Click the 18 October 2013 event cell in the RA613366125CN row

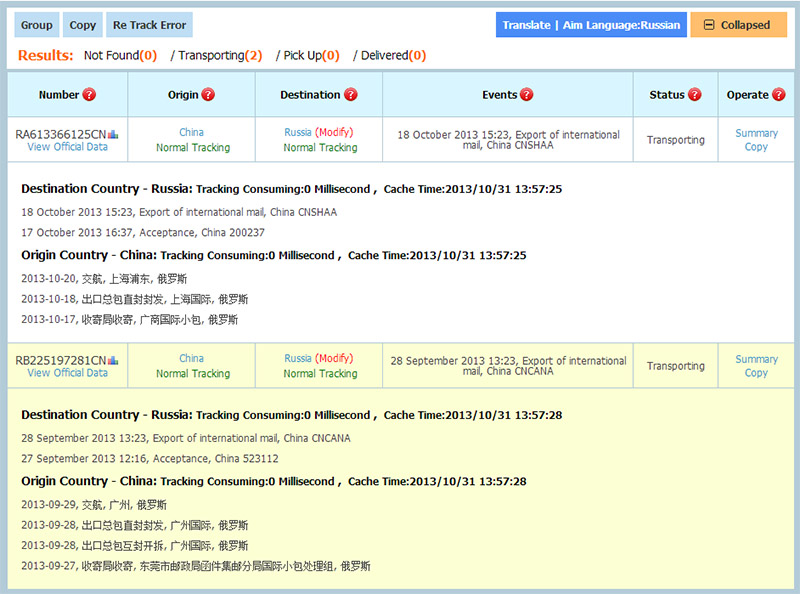coord(508,140)
